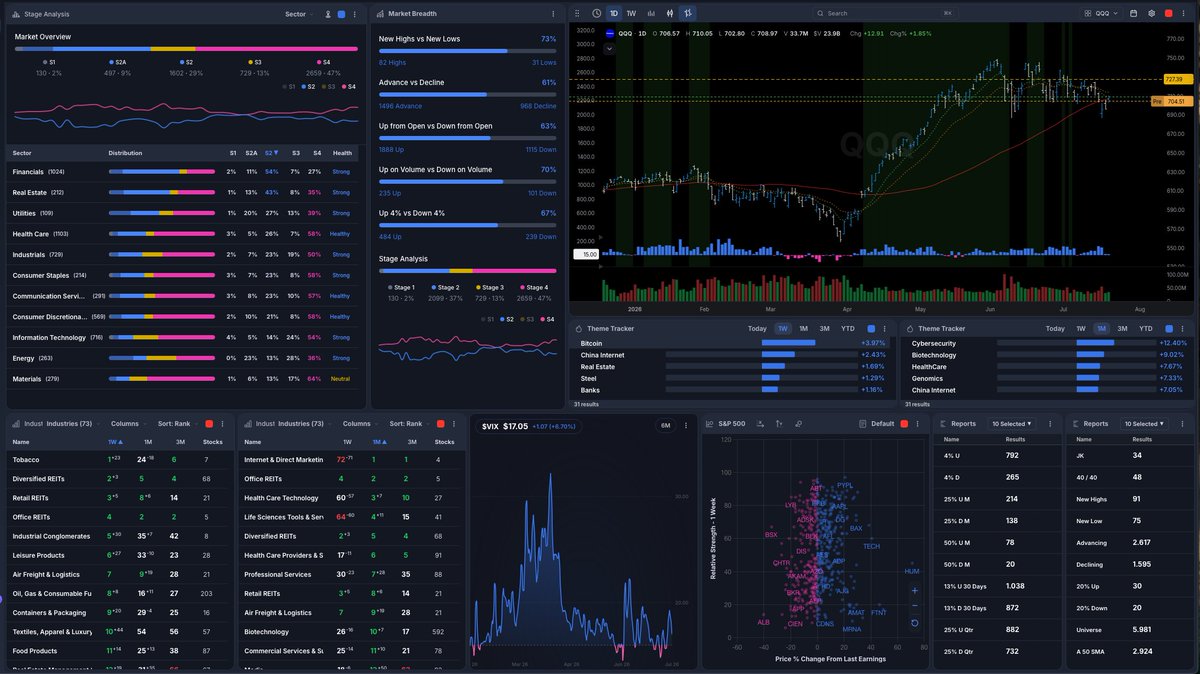Screen dimensions: 1200x674
Task: Select YTD tab in right Theme Tracker
Action: [1146, 328]
